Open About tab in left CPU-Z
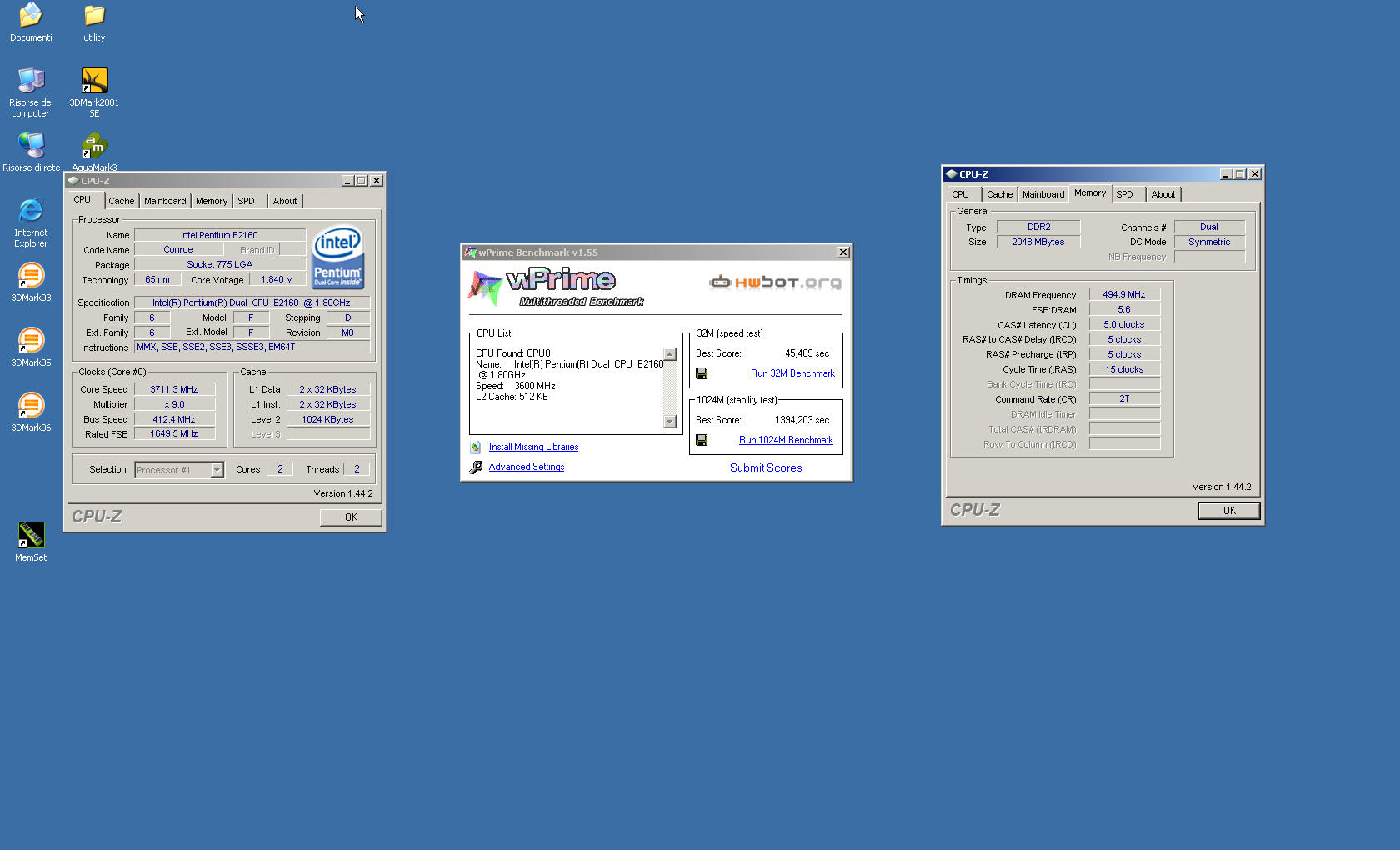This screenshot has height=850, width=1400. (x=285, y=201)
